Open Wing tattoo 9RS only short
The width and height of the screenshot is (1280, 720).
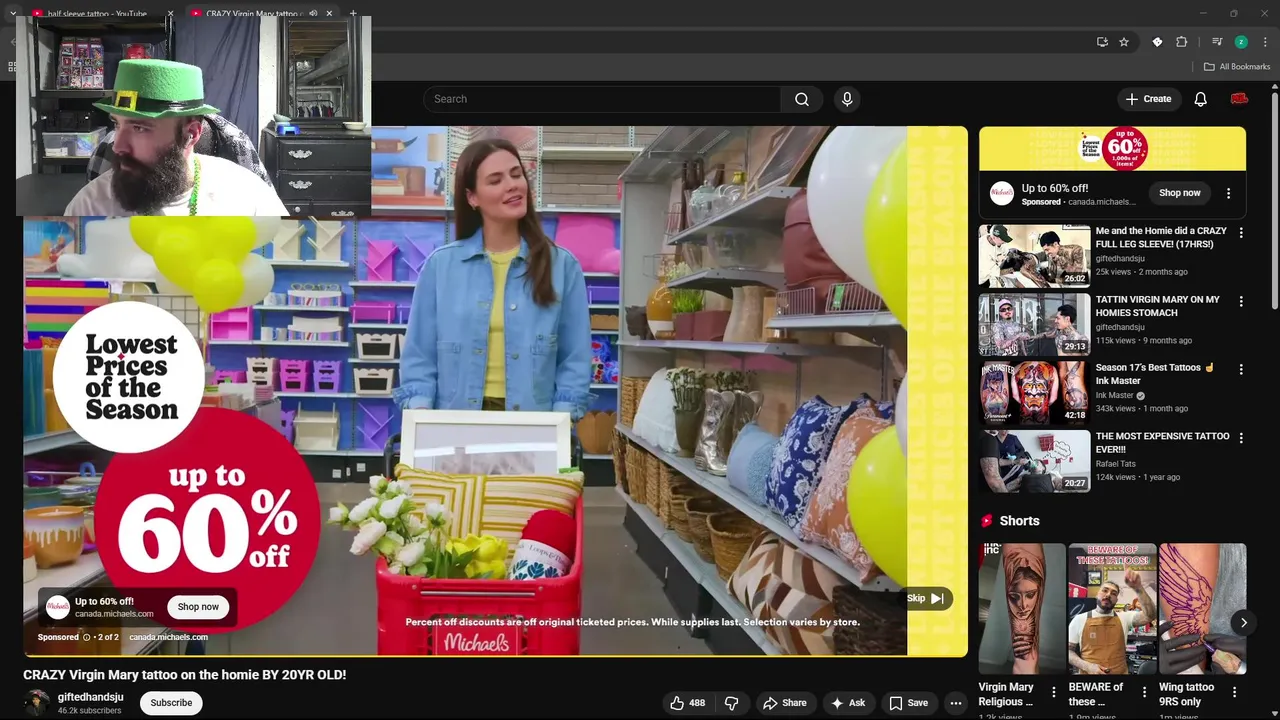click(x=1202, y=609)
